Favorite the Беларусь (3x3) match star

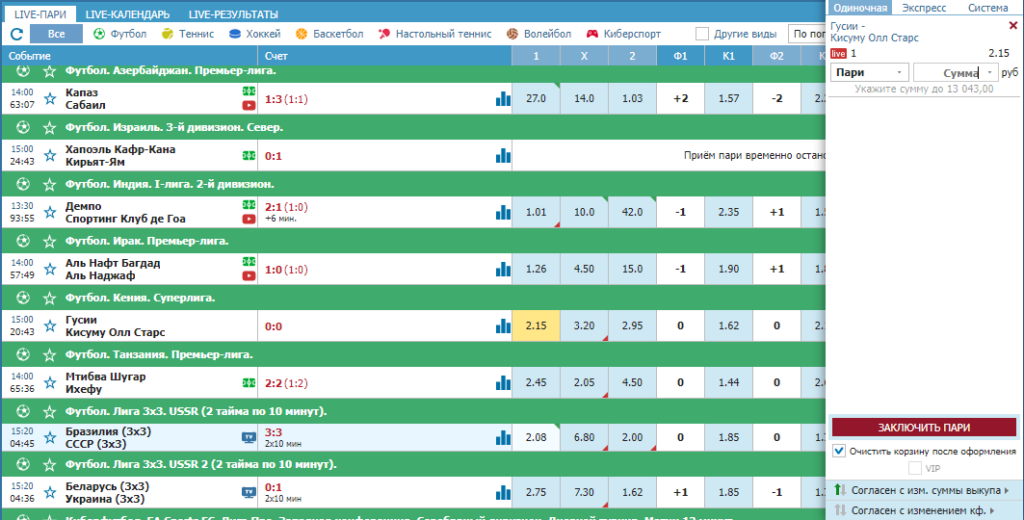(x=50, y=493)
